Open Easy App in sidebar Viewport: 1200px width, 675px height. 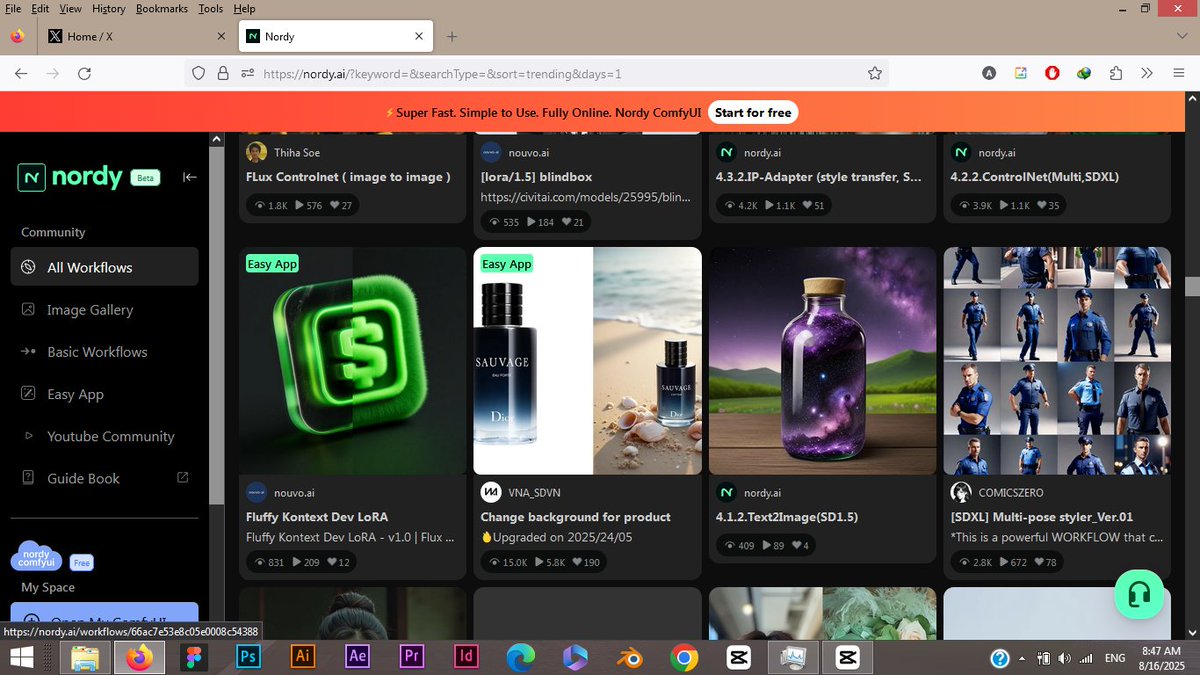pos(105,394)
